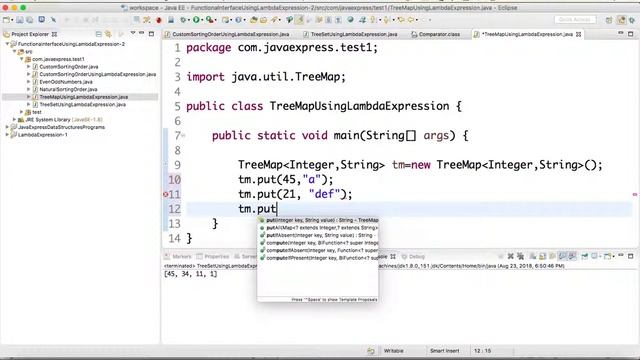Expand the test package node
Screen dimensions: 640x360
click(x=22, y=112)
